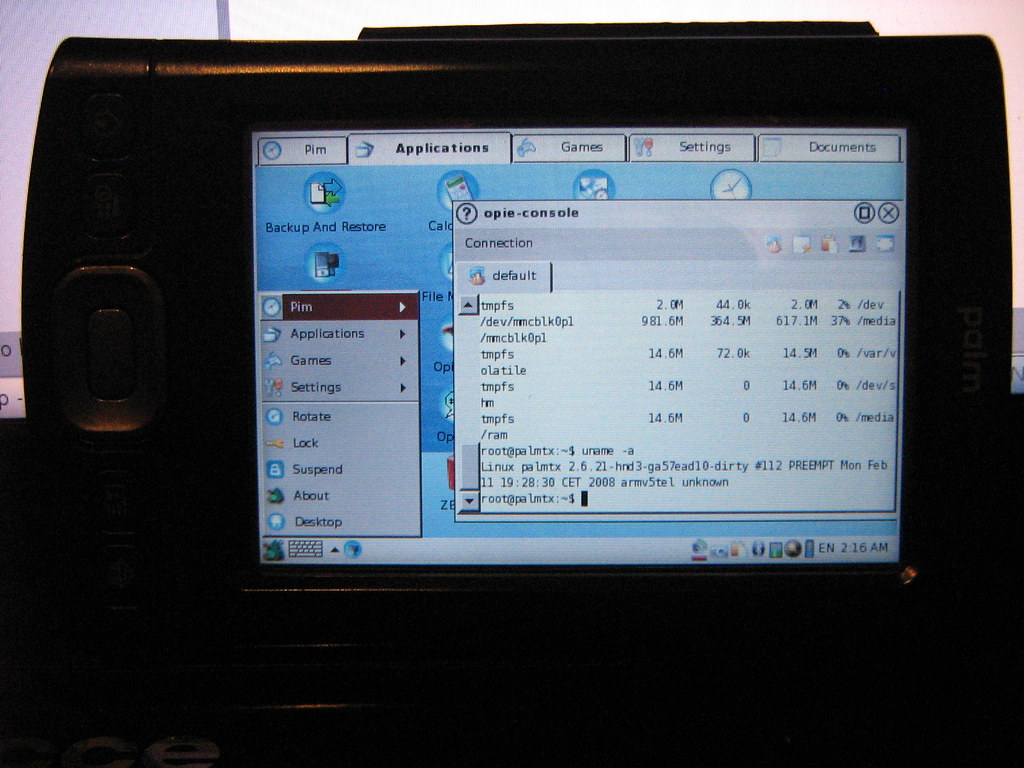Switch to the Games tab
Screen dimensions: 1024x768
570,146
